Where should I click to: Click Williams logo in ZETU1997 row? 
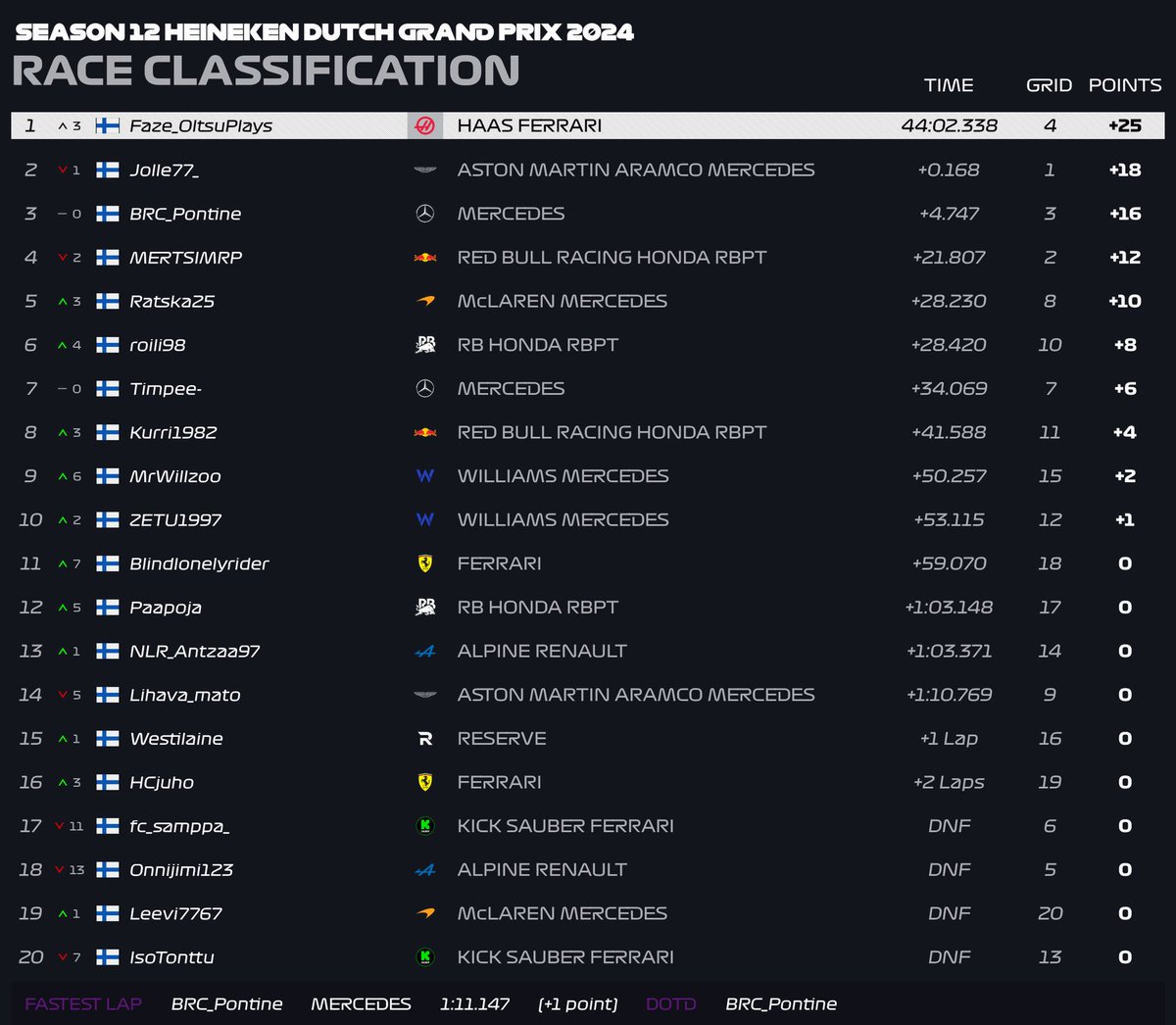[x=425, y=519]
